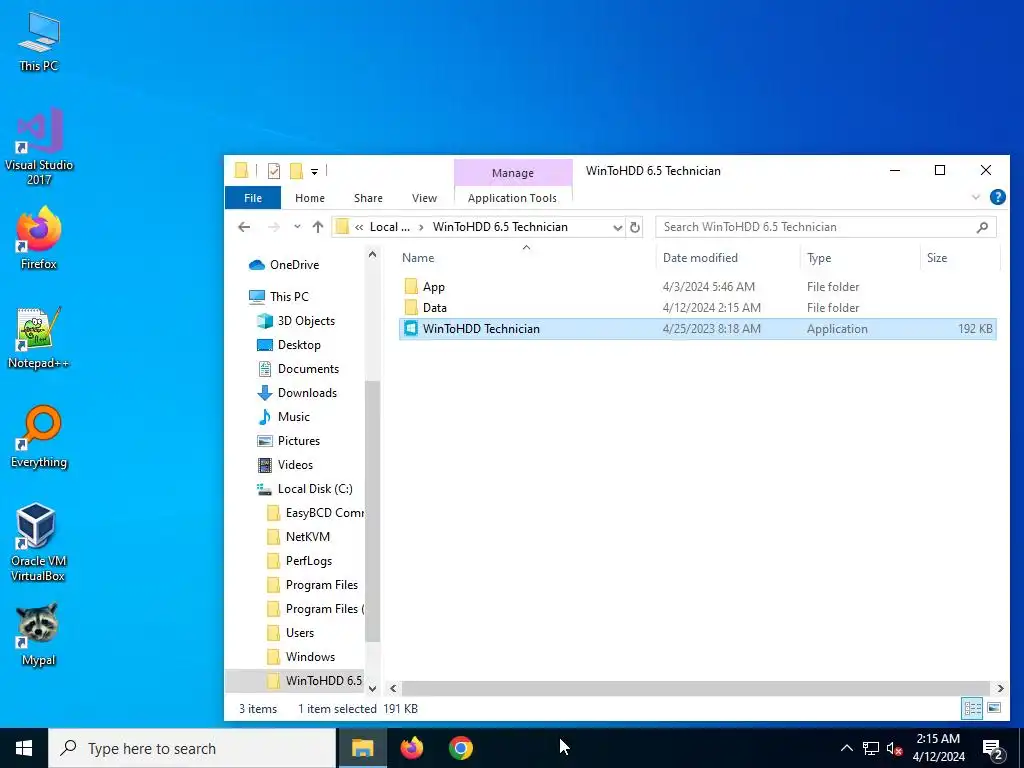Open Videos in the navigation pane
The image size is (1024, 768).
pos(295,465)
